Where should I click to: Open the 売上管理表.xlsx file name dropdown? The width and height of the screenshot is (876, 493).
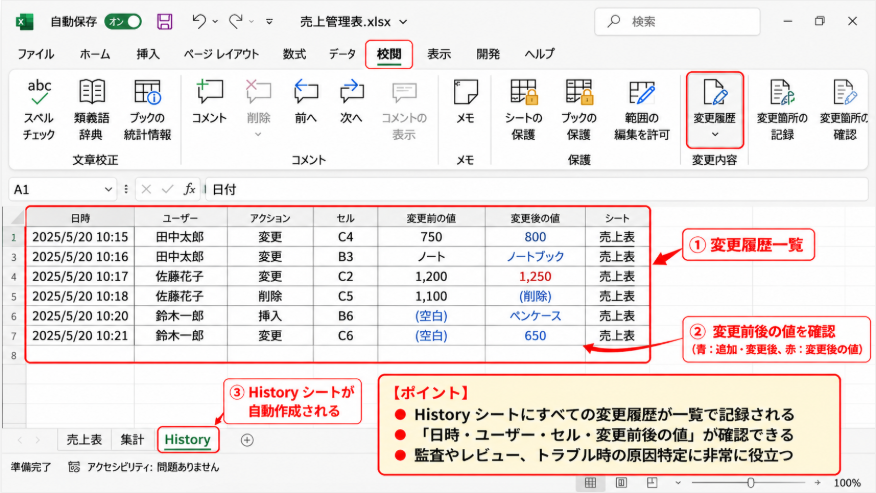[x=403, y=22]
